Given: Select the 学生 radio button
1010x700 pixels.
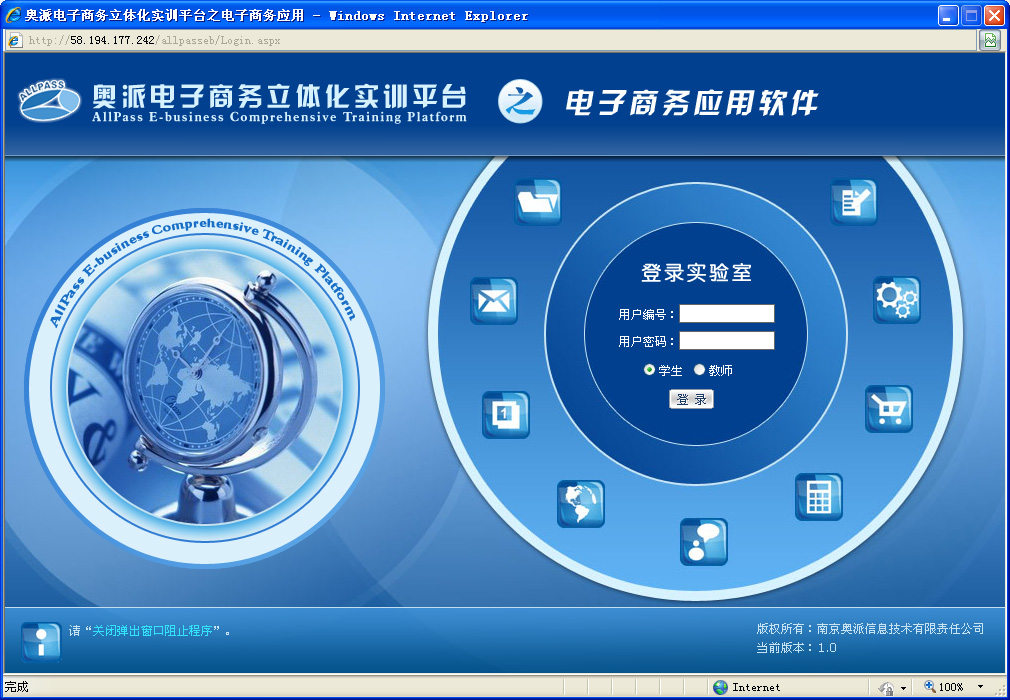Looking at the screenshot, I should 649,370.
